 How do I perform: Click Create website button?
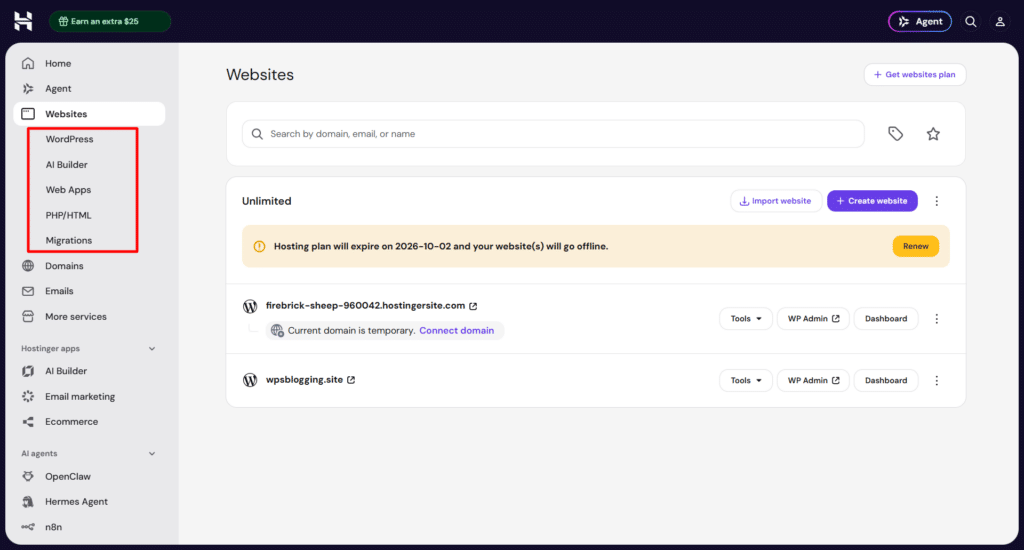[872, 201]
